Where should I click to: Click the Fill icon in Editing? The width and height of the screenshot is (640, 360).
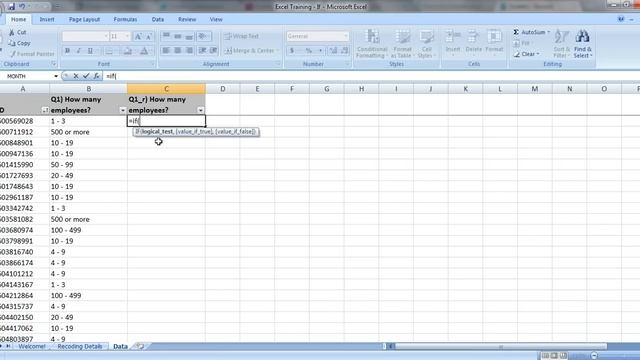point(517,43)
